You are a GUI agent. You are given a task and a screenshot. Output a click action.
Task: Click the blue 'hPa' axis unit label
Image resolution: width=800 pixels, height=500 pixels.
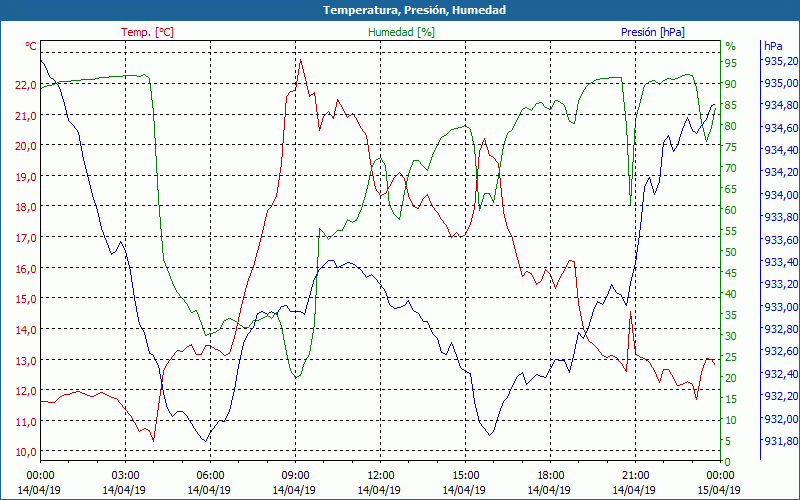(x=773, y=45)
